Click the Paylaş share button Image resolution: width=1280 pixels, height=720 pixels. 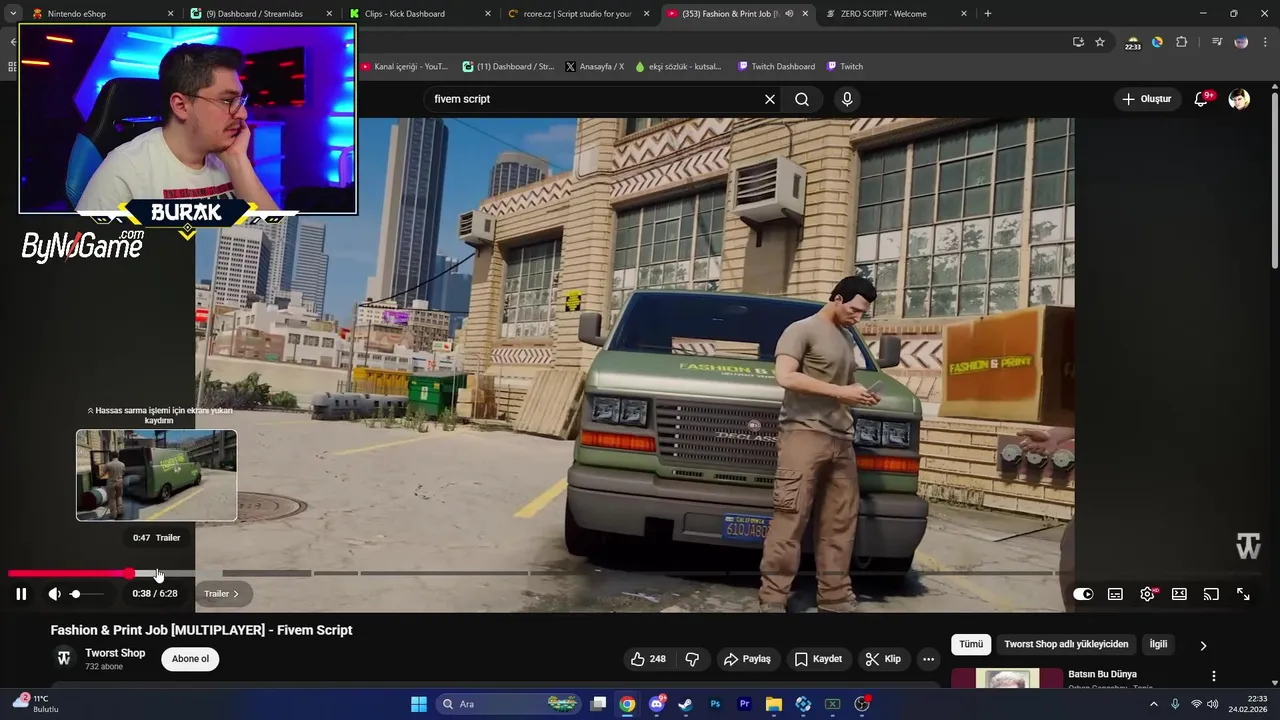click(x=748, y=659)
